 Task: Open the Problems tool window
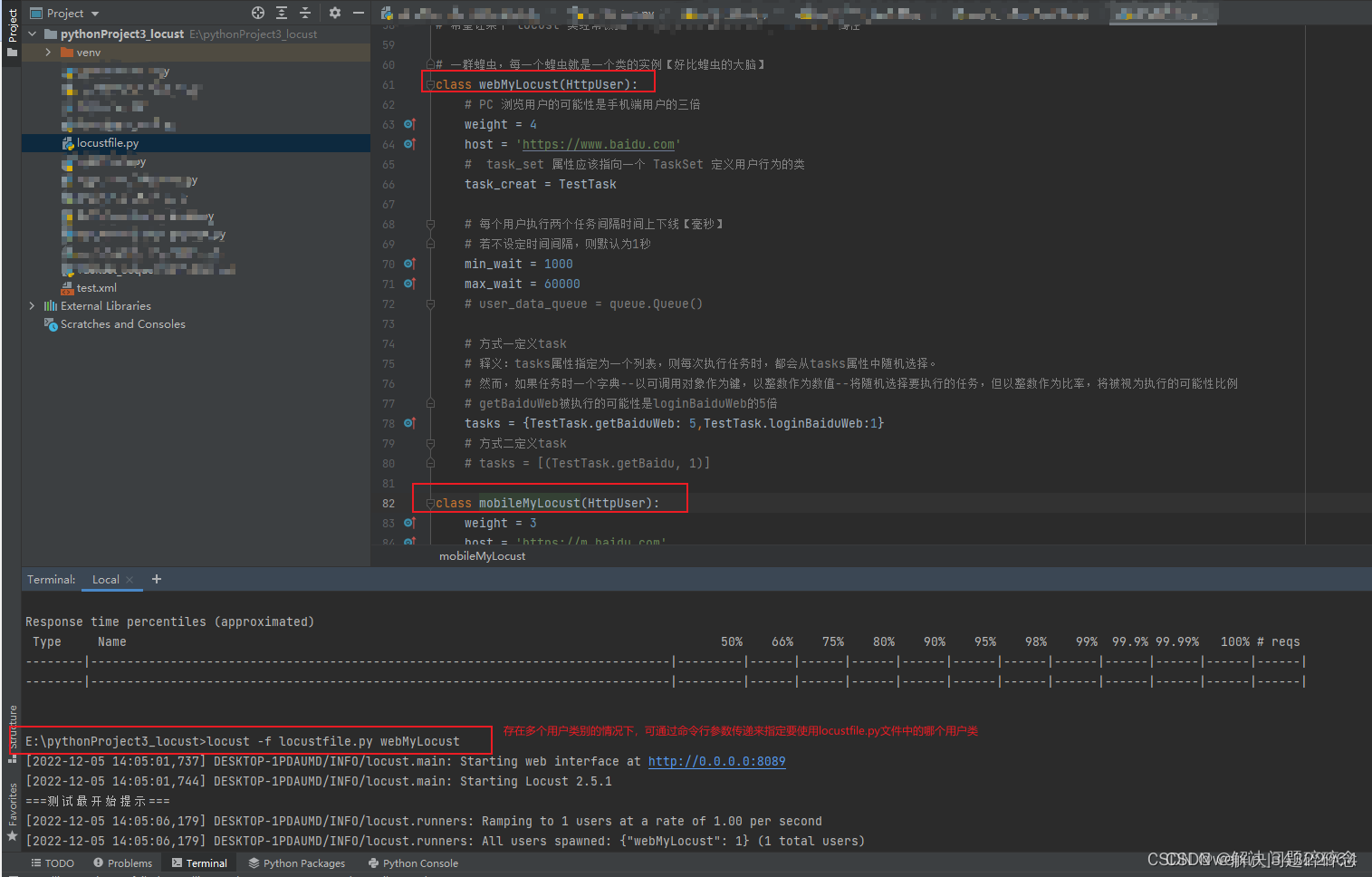(x=122, y=863)
